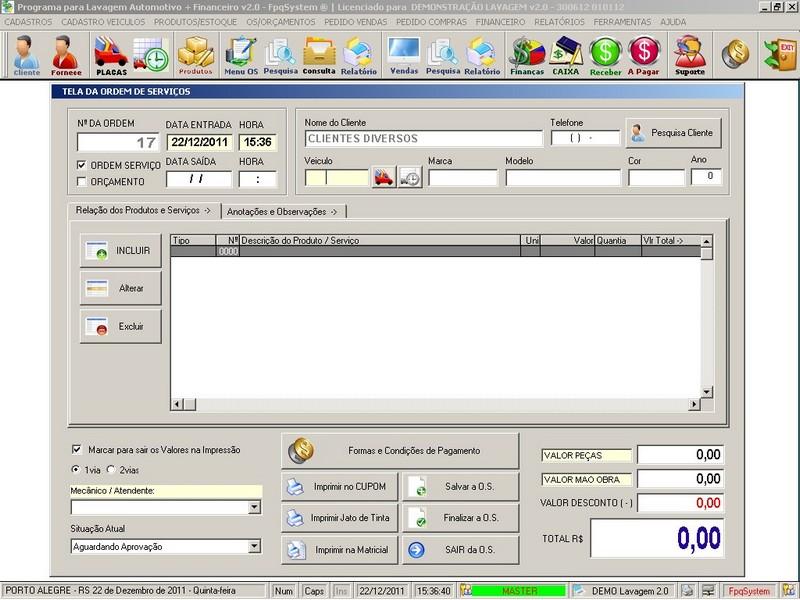
Task: Click the Pesquisa Cliente button
Action: click(x=673, y=133)
